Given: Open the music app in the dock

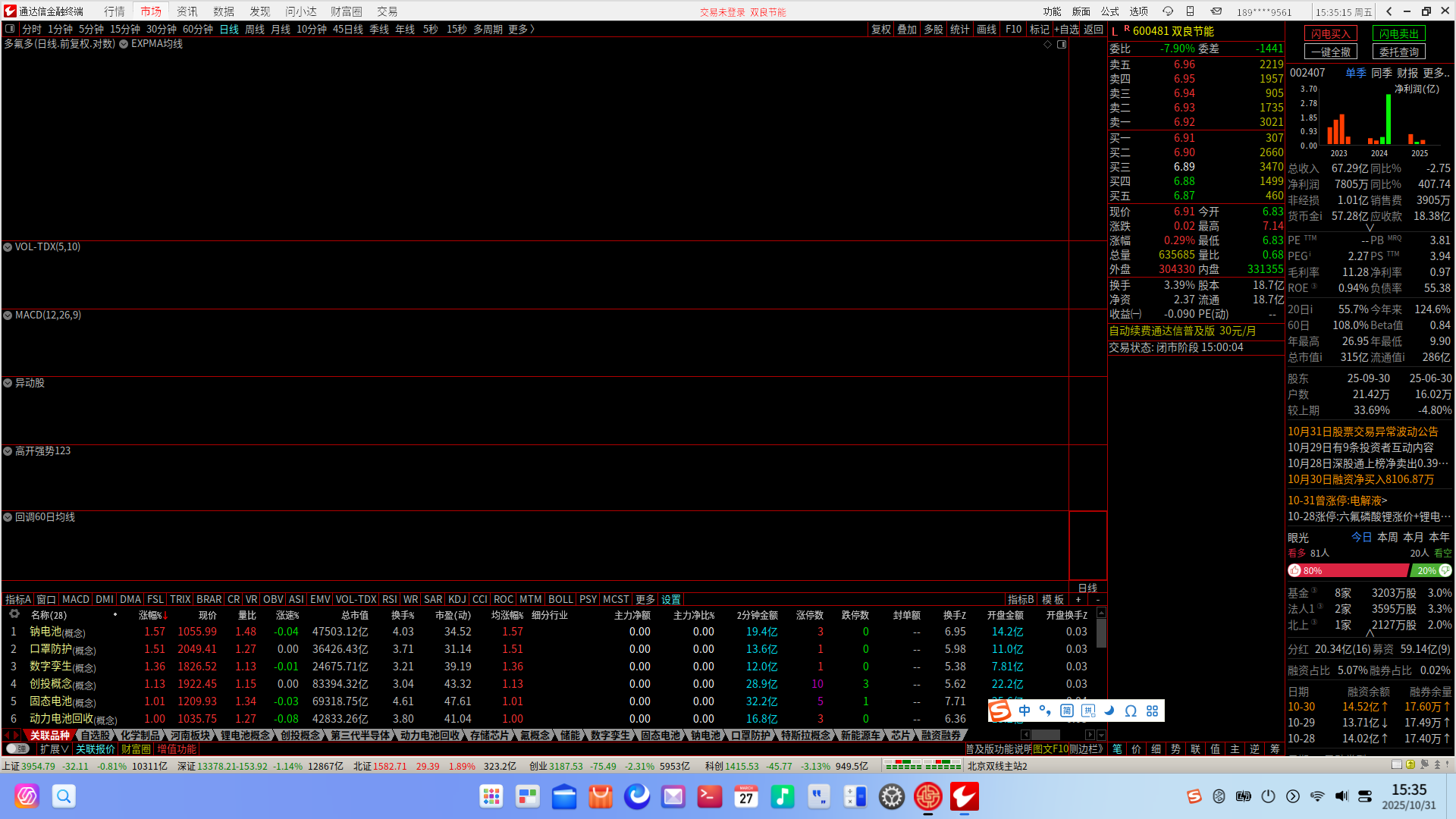Looking at the screenshot, I should pyautogui.click(x=783, y=796).
